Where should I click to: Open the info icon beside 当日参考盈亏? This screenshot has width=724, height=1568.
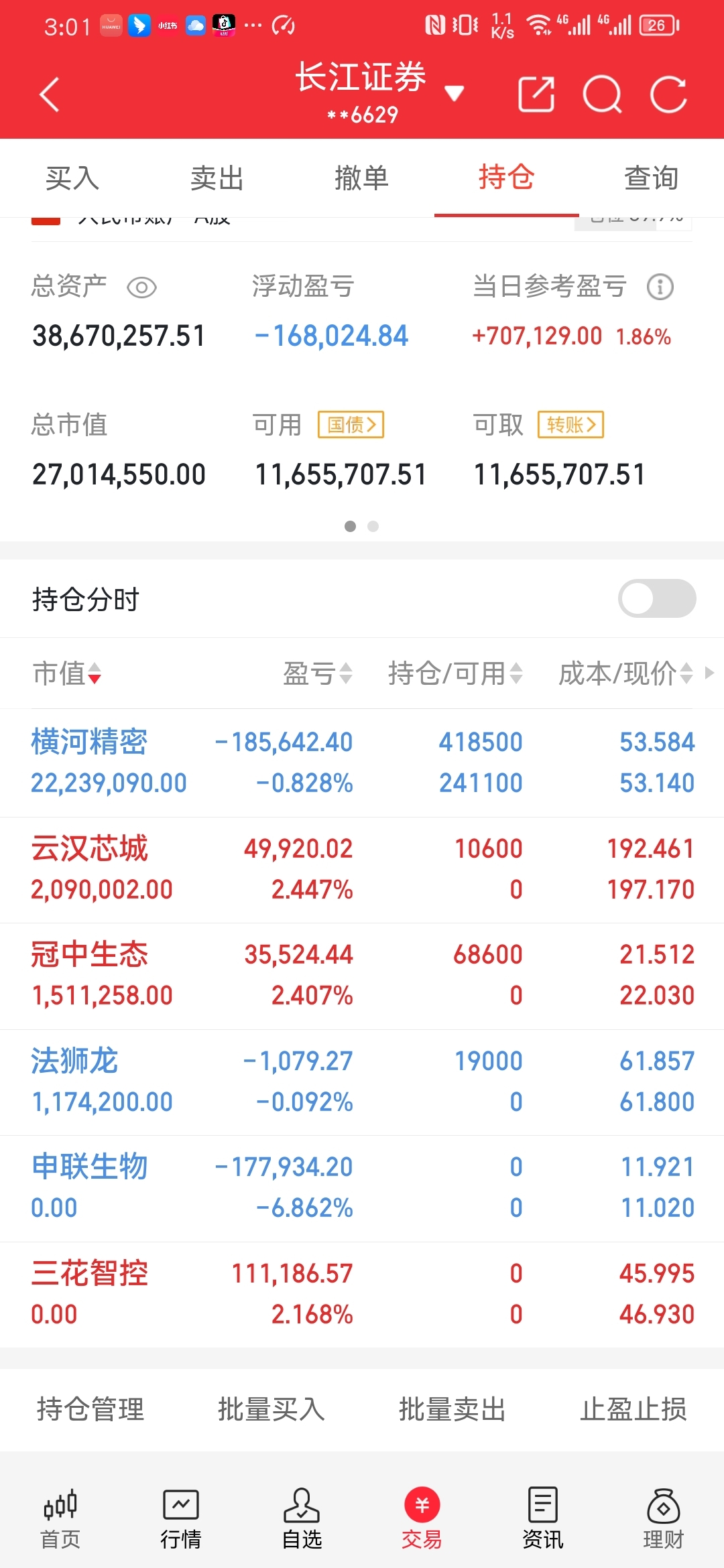(660, 287)
